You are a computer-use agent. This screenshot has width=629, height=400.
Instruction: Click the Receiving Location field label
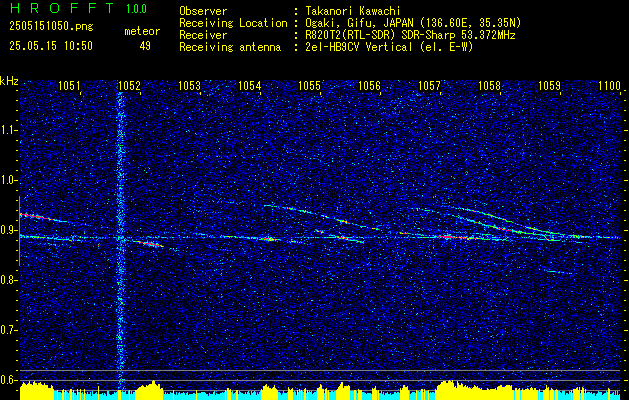(233, 23)
